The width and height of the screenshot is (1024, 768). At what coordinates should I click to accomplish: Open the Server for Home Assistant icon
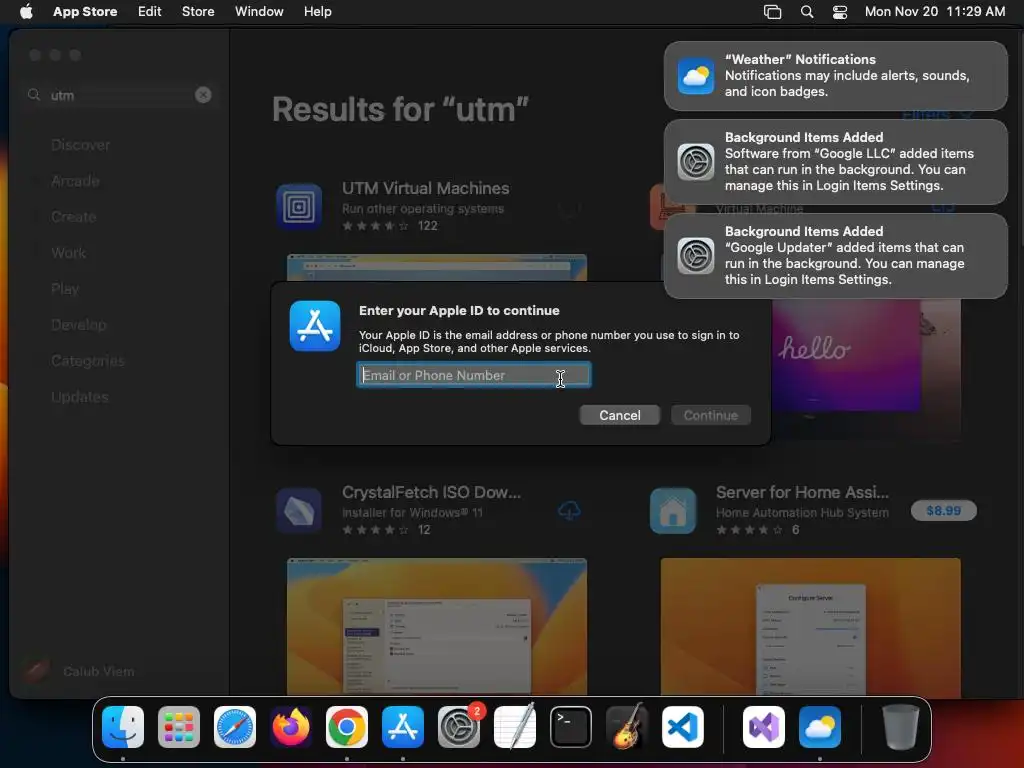click(673, 511)
